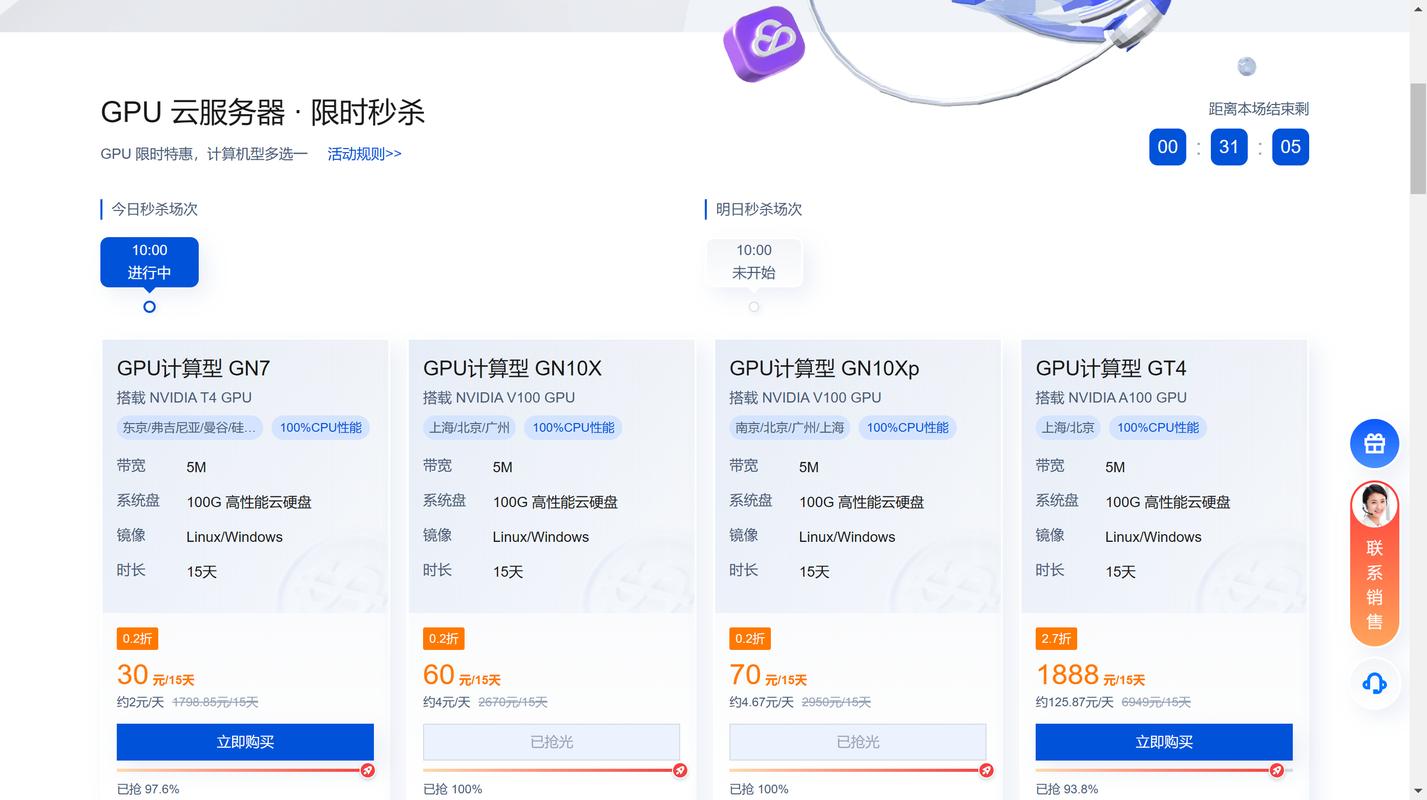Click the 100%CPU性能 tag on GN10Xp card
Screen dimensions: 1427x800
(x=908, y=428)
